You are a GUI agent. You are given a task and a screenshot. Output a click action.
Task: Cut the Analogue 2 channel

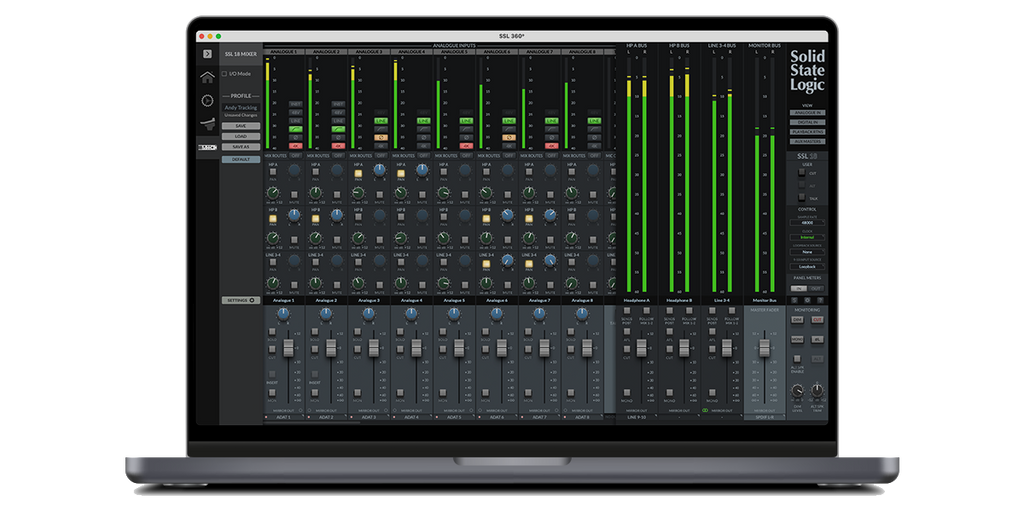pyautogui.click(x=315, y=349)
